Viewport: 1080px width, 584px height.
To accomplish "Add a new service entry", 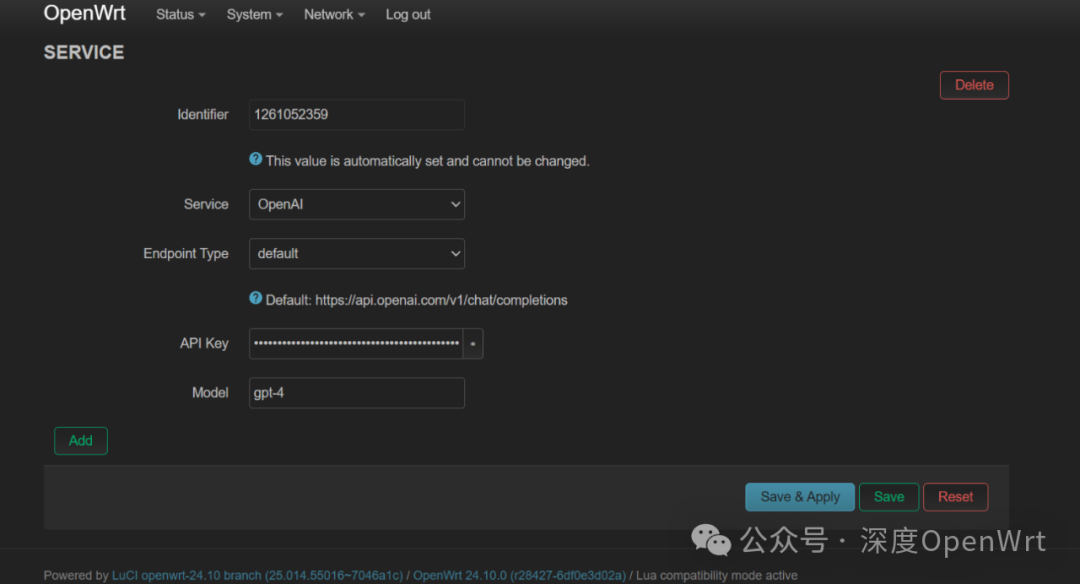I will tap(81, 441).
